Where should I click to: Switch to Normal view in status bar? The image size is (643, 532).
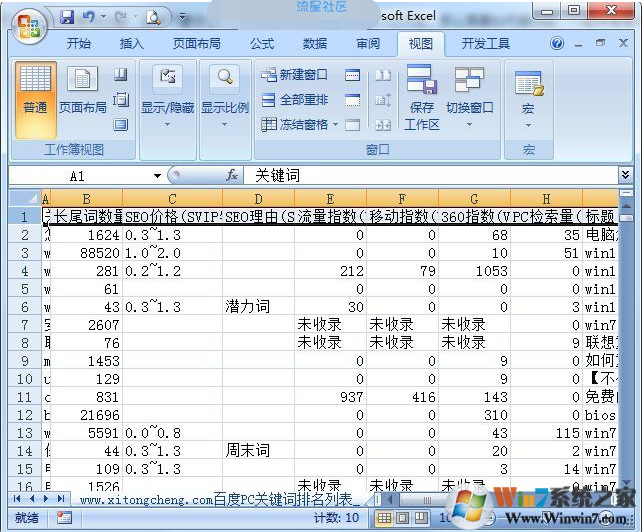click(x=384, y=518)
